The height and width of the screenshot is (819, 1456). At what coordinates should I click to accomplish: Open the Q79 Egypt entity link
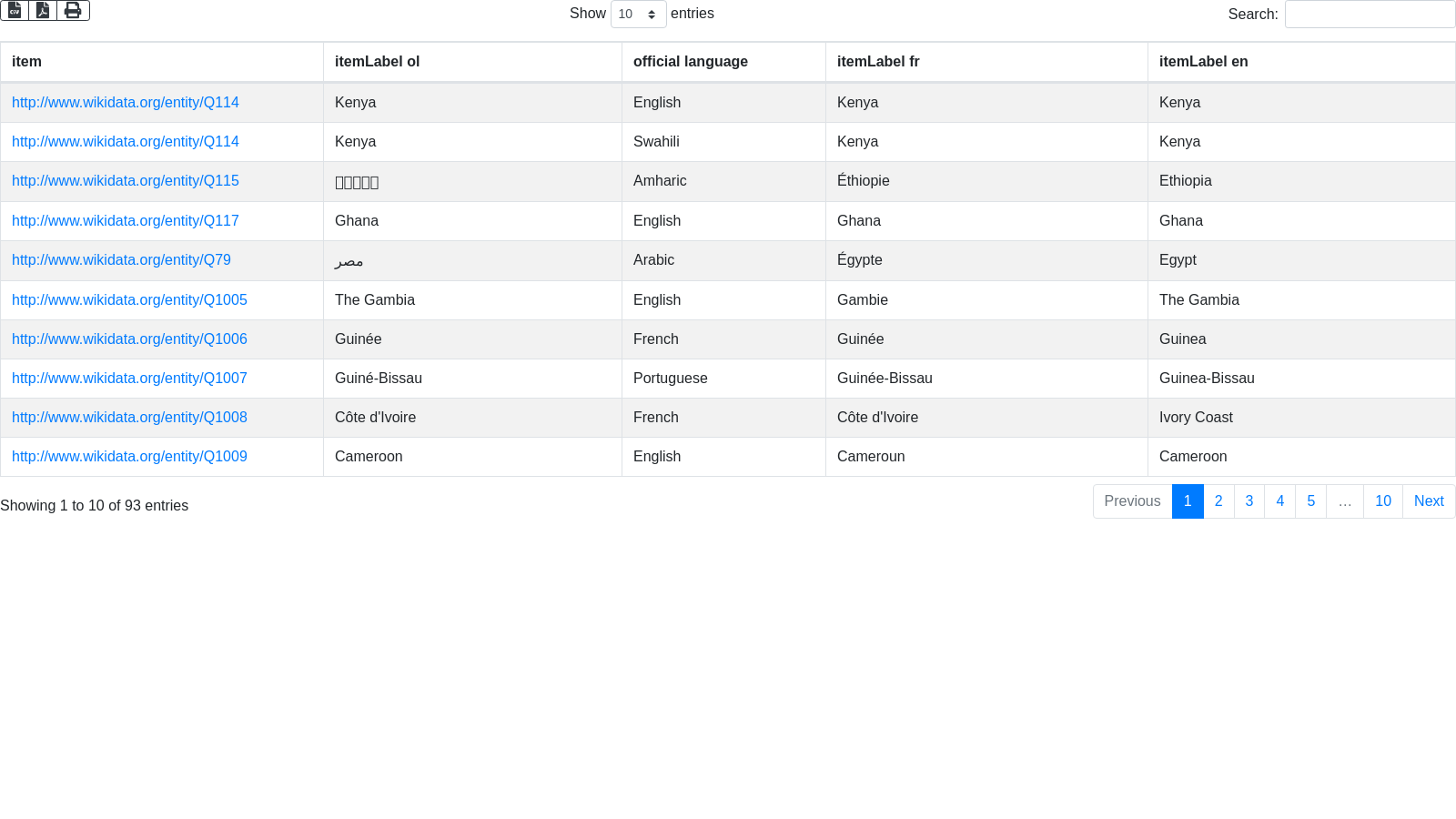click(x=121, y=260)
